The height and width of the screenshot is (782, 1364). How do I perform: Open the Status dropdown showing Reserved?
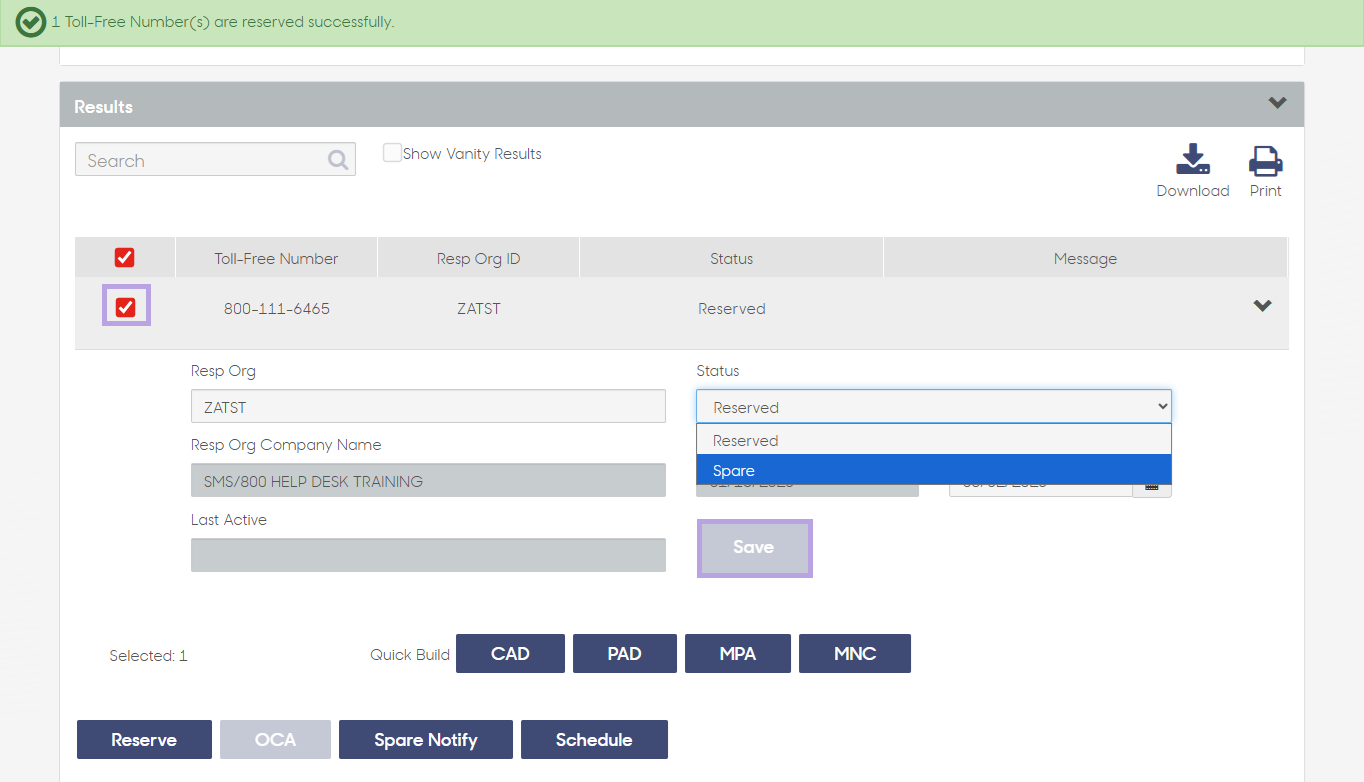(934, 406)
